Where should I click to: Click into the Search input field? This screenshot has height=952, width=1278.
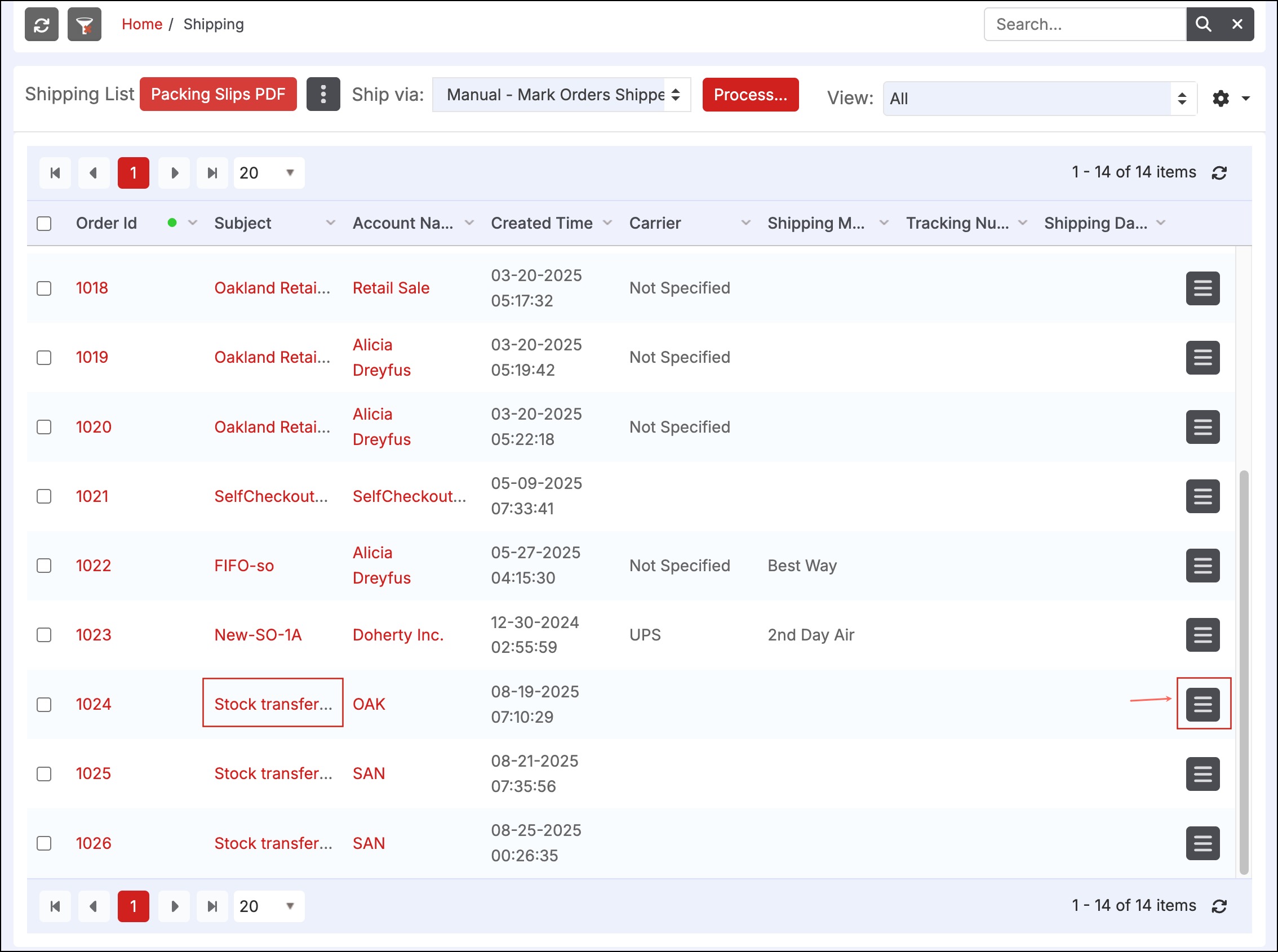pyautogui.click(x=1085, y=24)
